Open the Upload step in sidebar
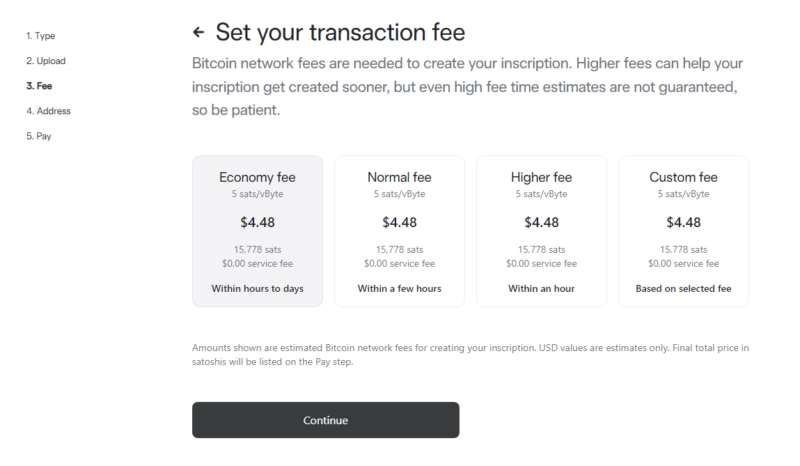The width and height of the screenshot is (800, 466). pos(45,61)
